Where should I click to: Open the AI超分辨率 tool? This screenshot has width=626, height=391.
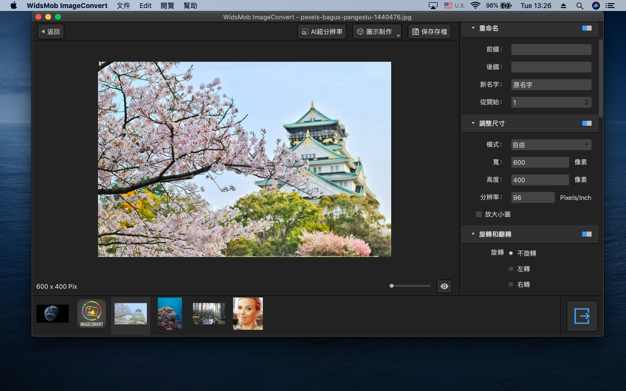coord(322,32)
